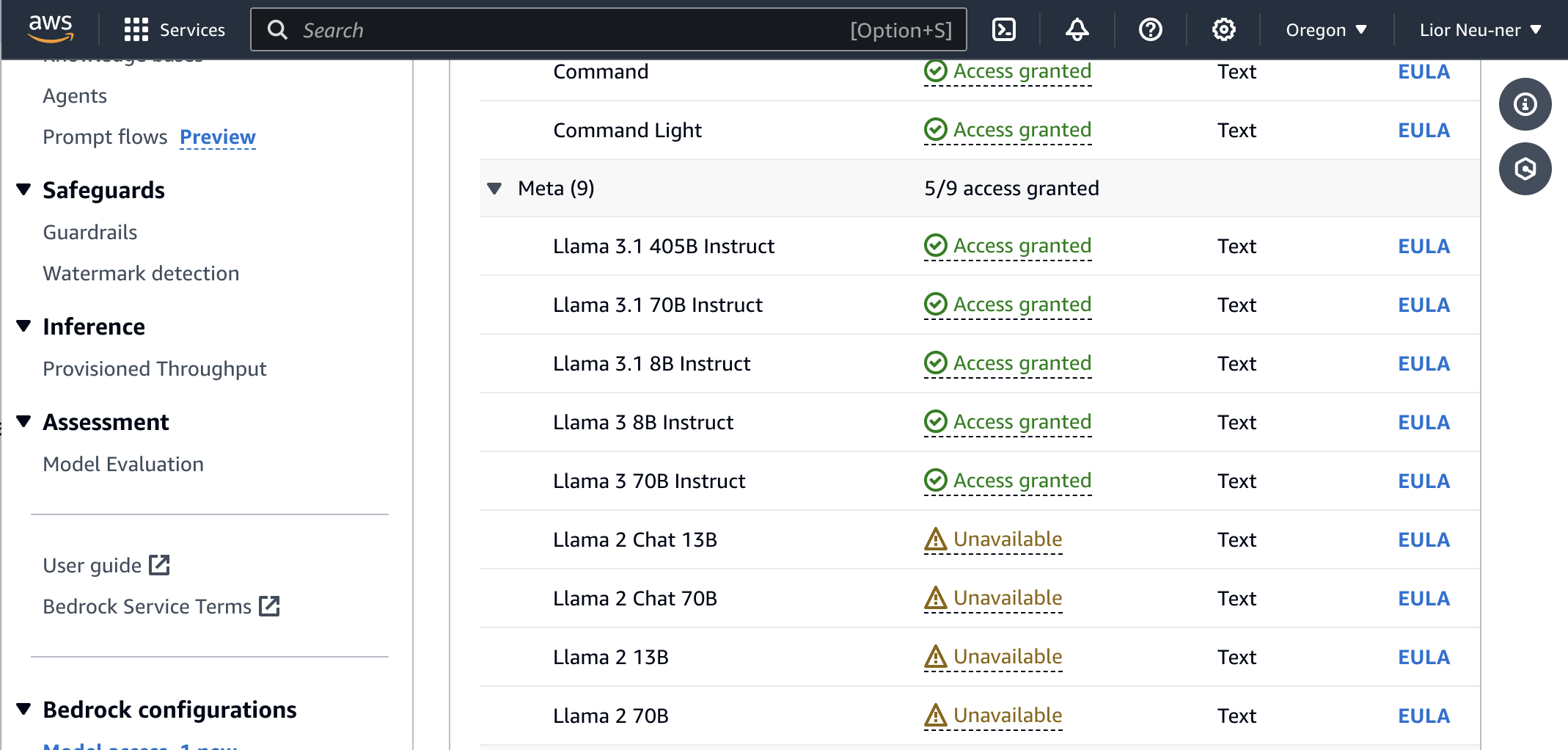Open EULA for Llama 3.1 70B Instruct

1424,305
